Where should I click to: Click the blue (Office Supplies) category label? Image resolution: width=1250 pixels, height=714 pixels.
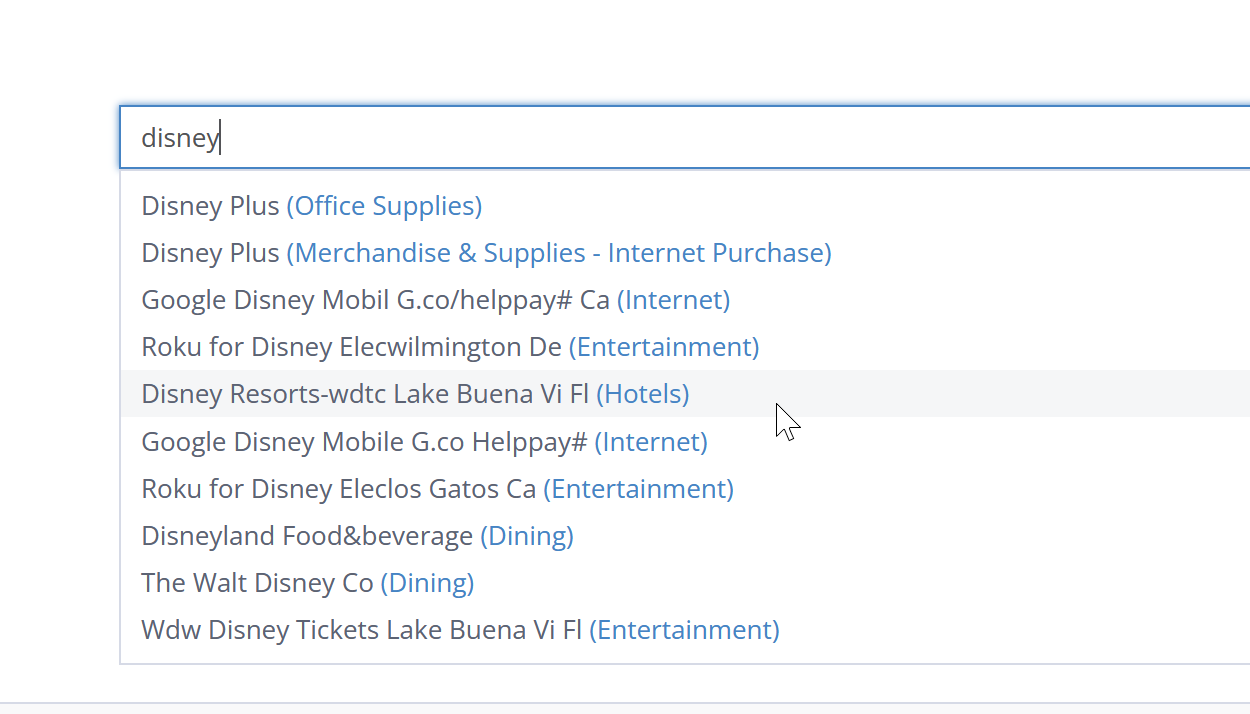pos(384,206)
